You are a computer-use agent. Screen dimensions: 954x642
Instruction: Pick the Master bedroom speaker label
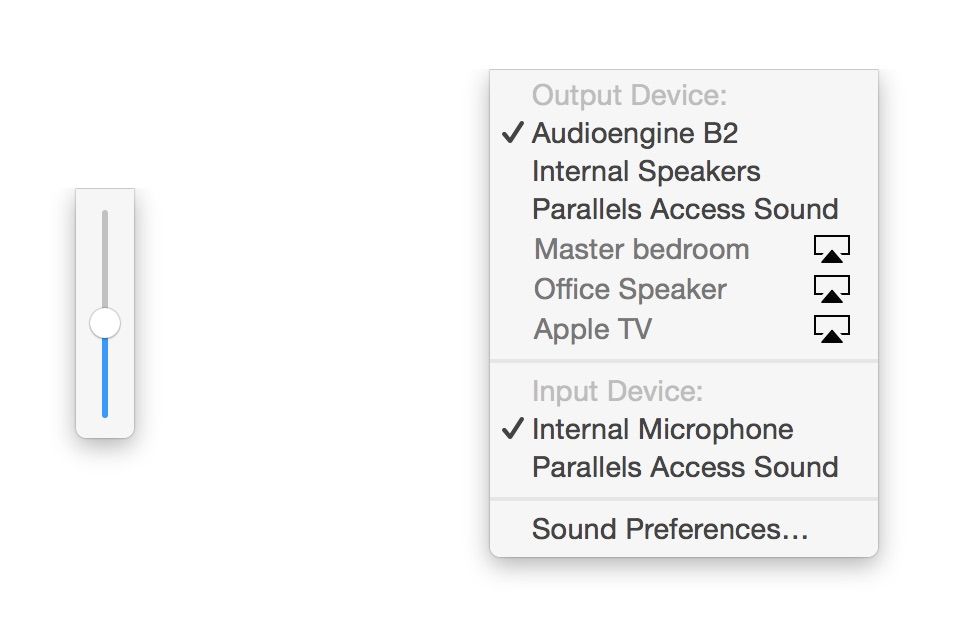[x=641, y=249]
